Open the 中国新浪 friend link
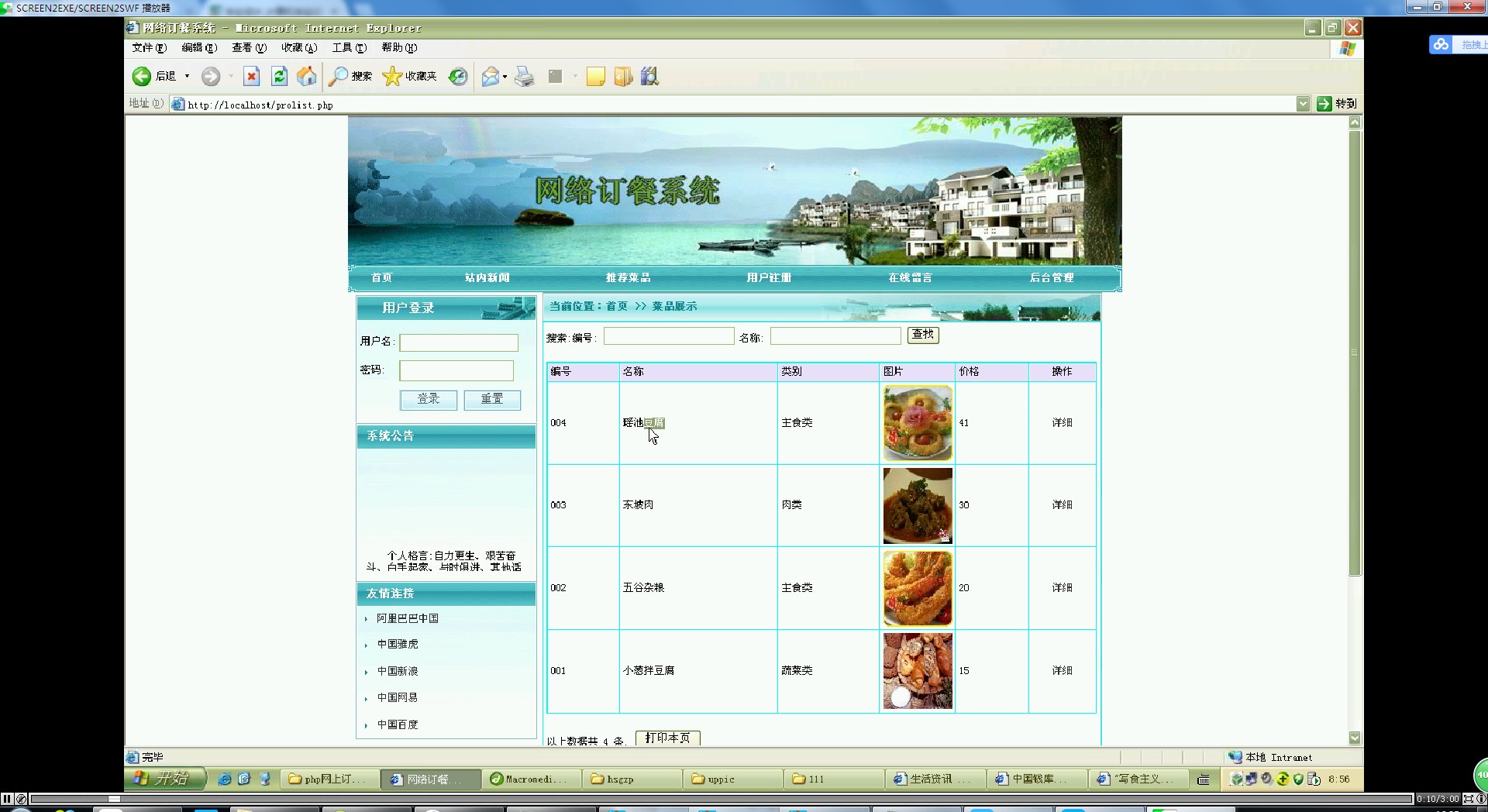The height and width of the screenshot is (812, 1488). click(x=398, y=671)
